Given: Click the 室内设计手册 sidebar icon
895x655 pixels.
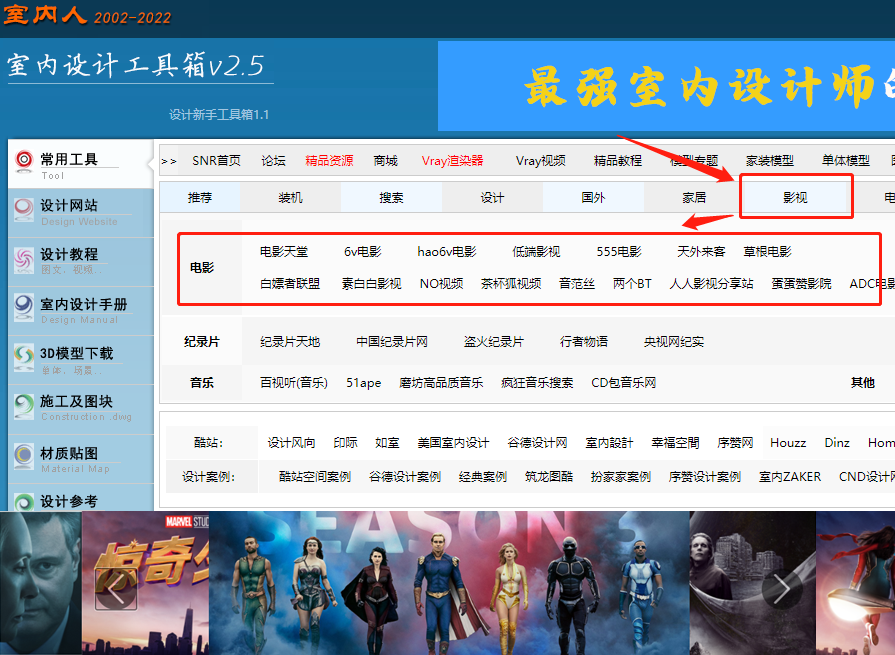Looking at the screenshot, I should pos(24,307).
